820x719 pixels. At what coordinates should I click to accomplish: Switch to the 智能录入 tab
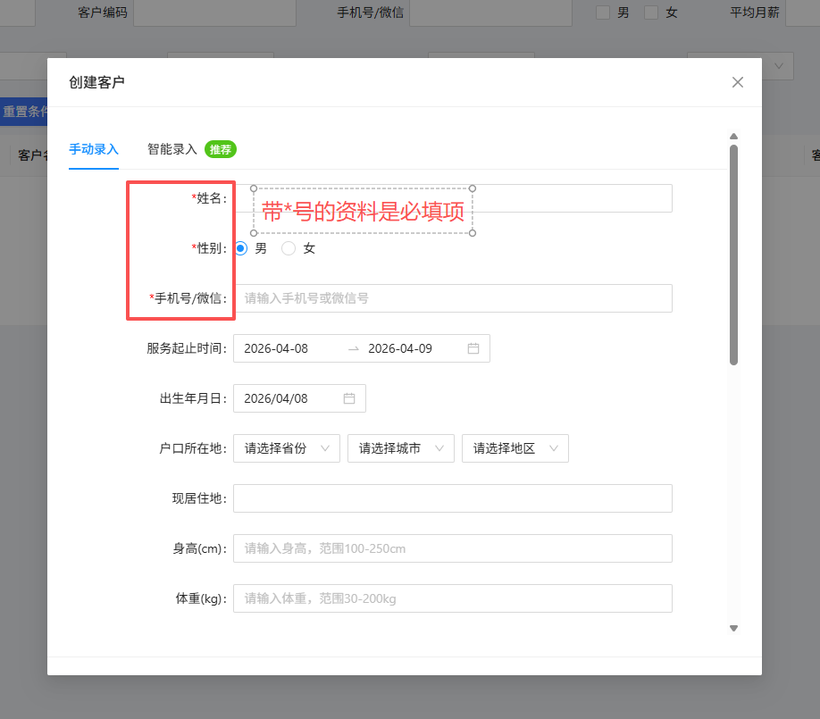coord(172,149)
